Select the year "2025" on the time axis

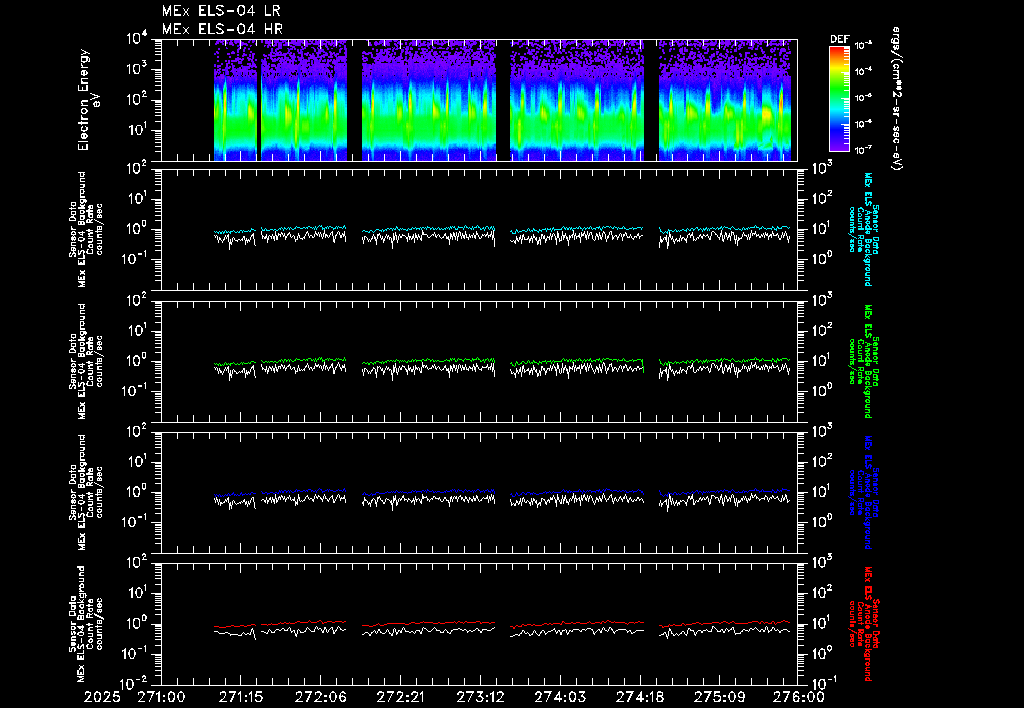coord(102,697)
